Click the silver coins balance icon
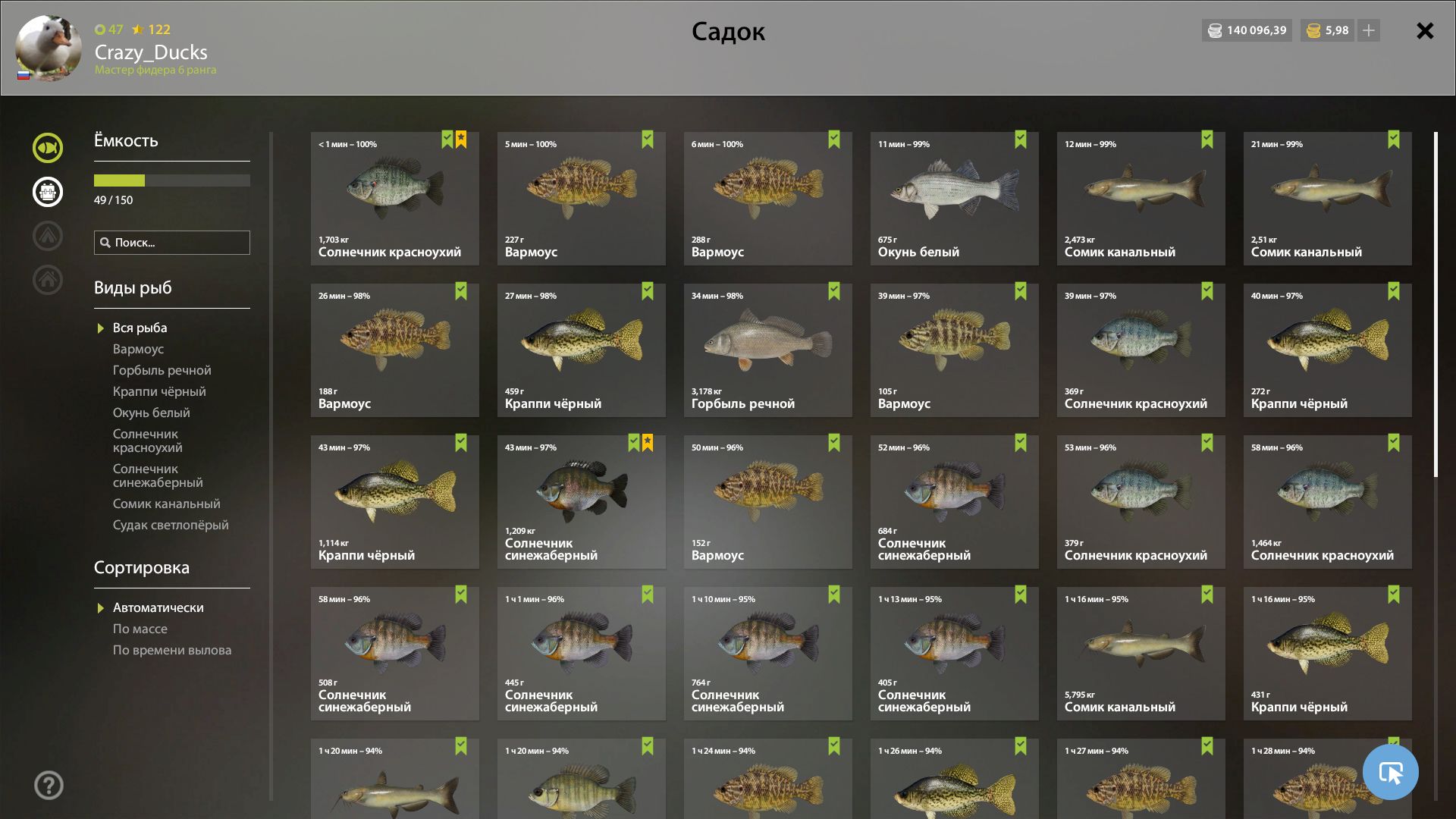 point(1215,31)
